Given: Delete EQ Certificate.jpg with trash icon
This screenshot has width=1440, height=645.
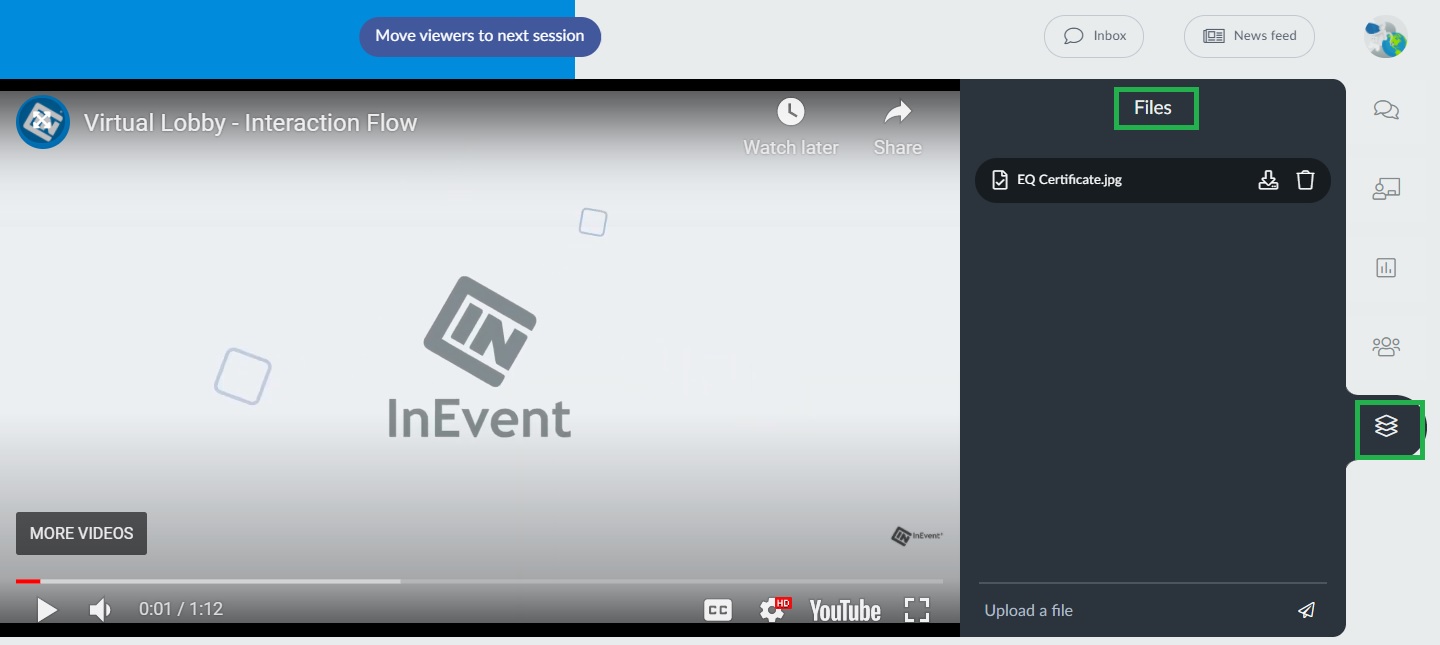Looking at the screenshot, I should [1305, 180].
